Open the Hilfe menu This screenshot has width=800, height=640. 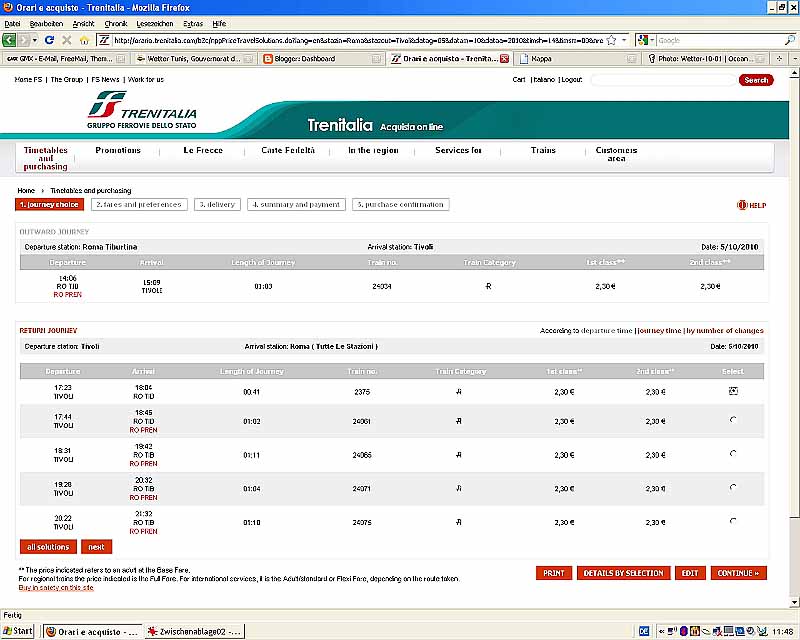(x=219, y=23)
